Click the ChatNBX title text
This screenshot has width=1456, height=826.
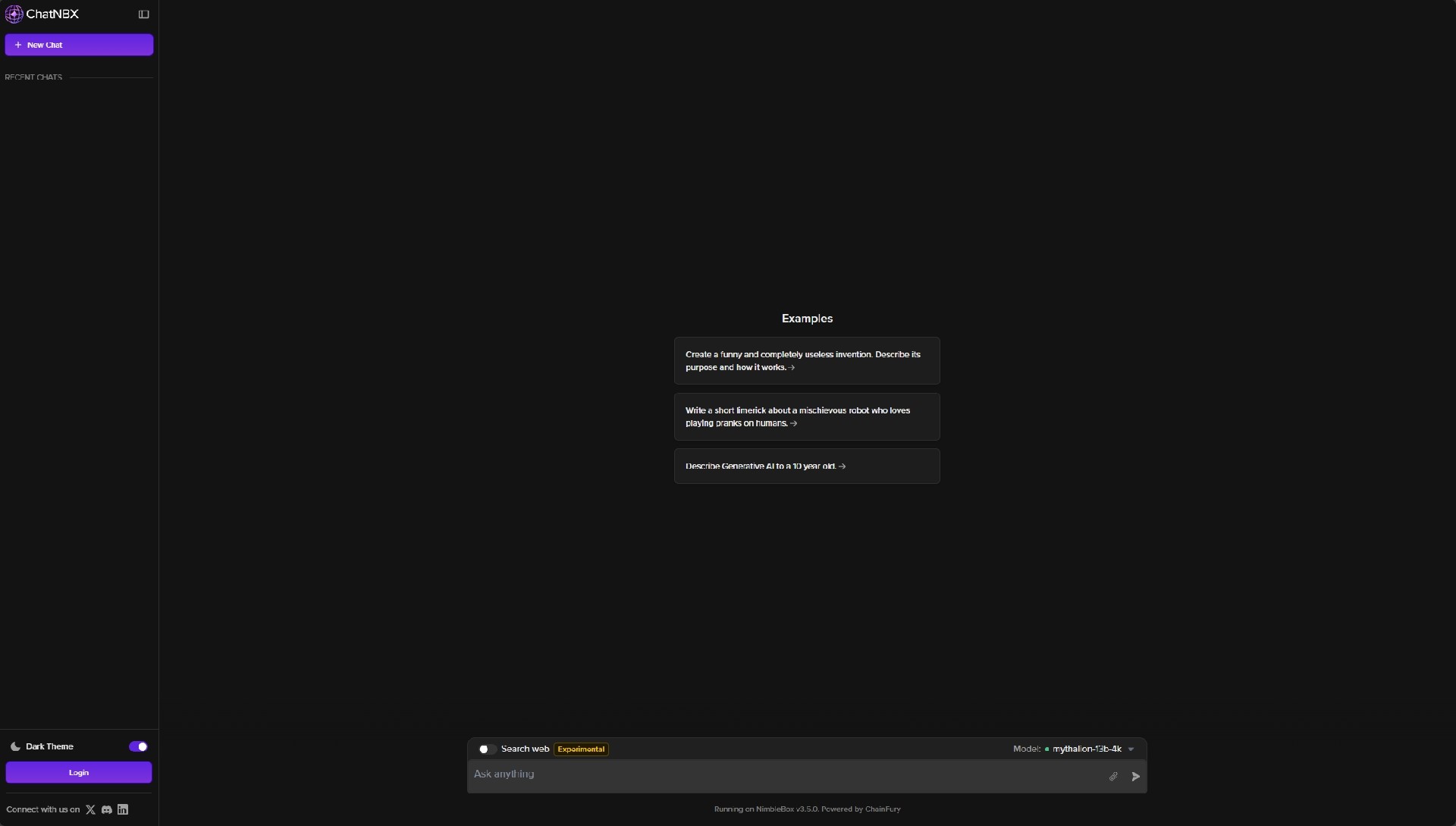tap(52, 14)
